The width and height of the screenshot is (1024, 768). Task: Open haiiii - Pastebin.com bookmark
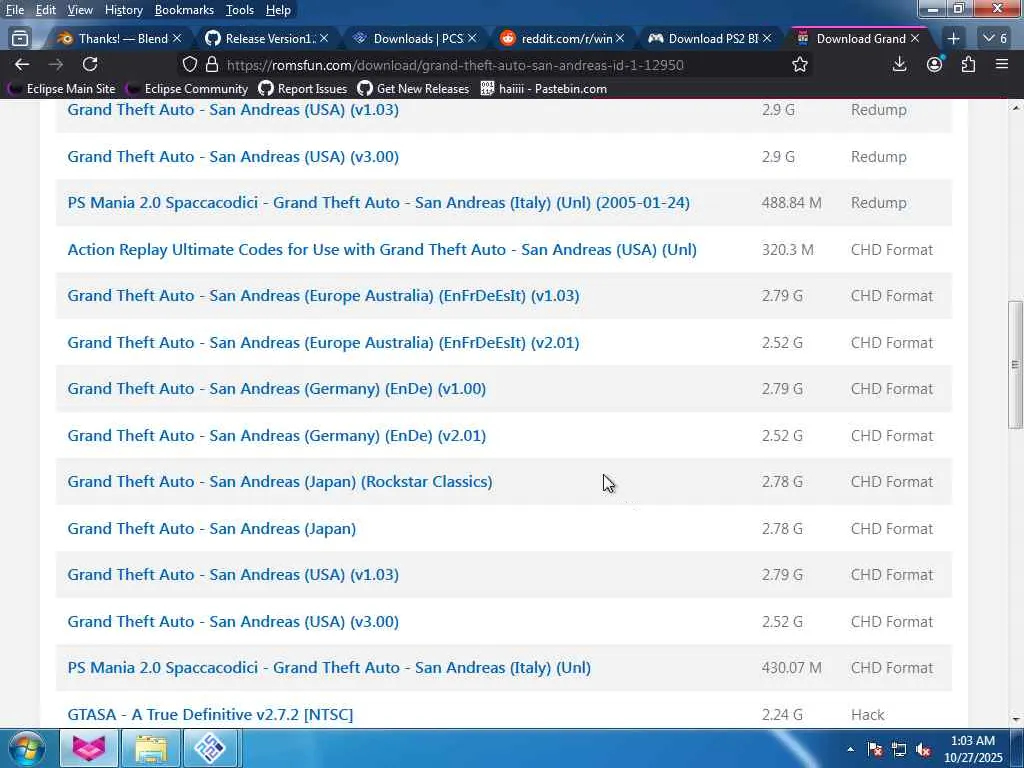point(543,89)
